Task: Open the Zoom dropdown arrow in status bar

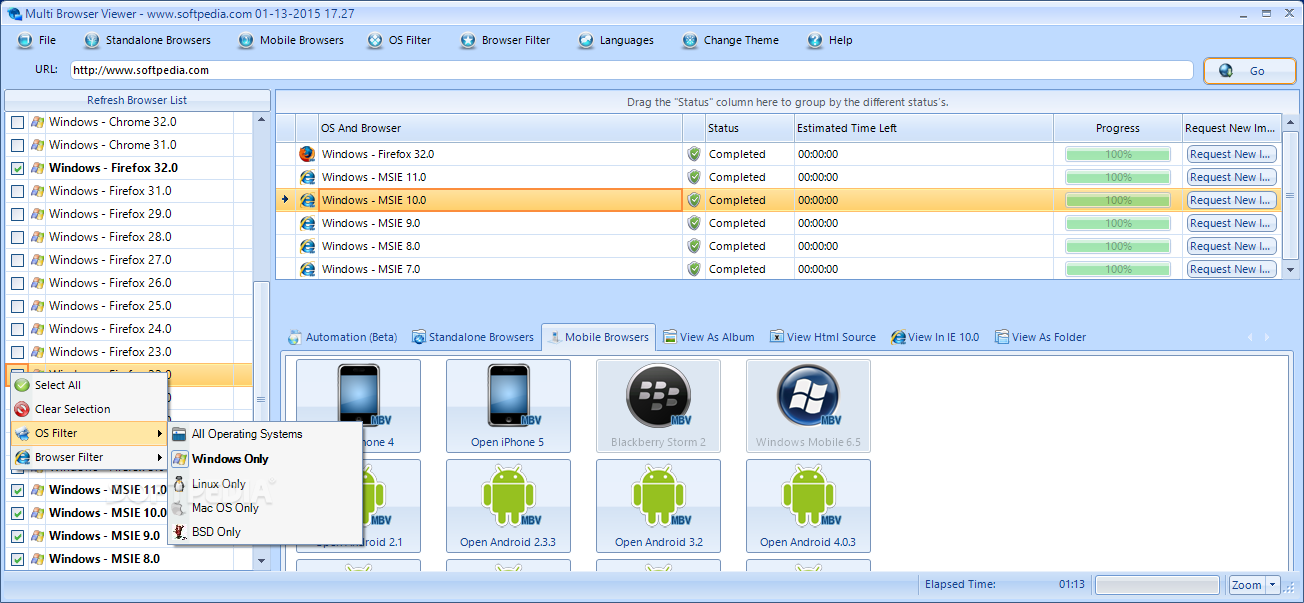Action: pos(1273,585)
